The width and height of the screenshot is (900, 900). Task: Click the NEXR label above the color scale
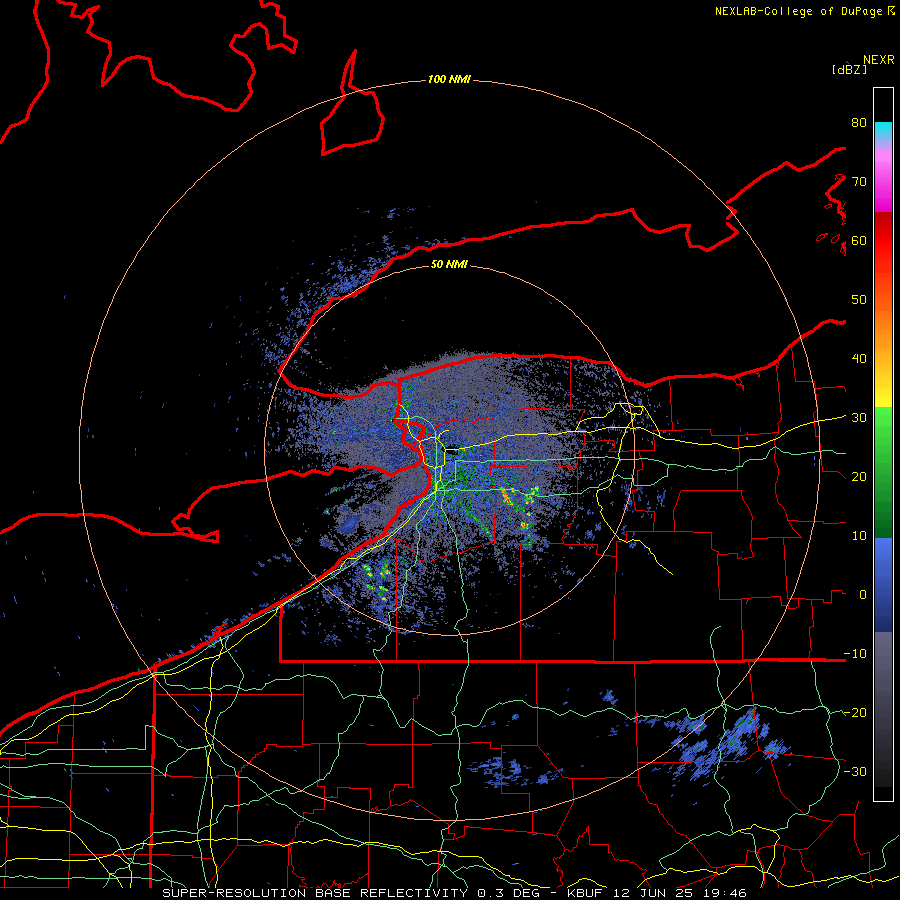pos(879,60)
